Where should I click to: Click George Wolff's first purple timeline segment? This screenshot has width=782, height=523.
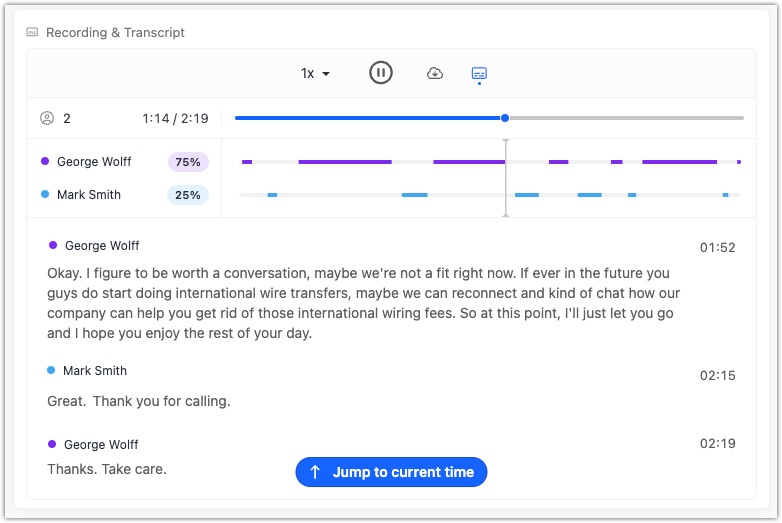click(x=247, y=162)
